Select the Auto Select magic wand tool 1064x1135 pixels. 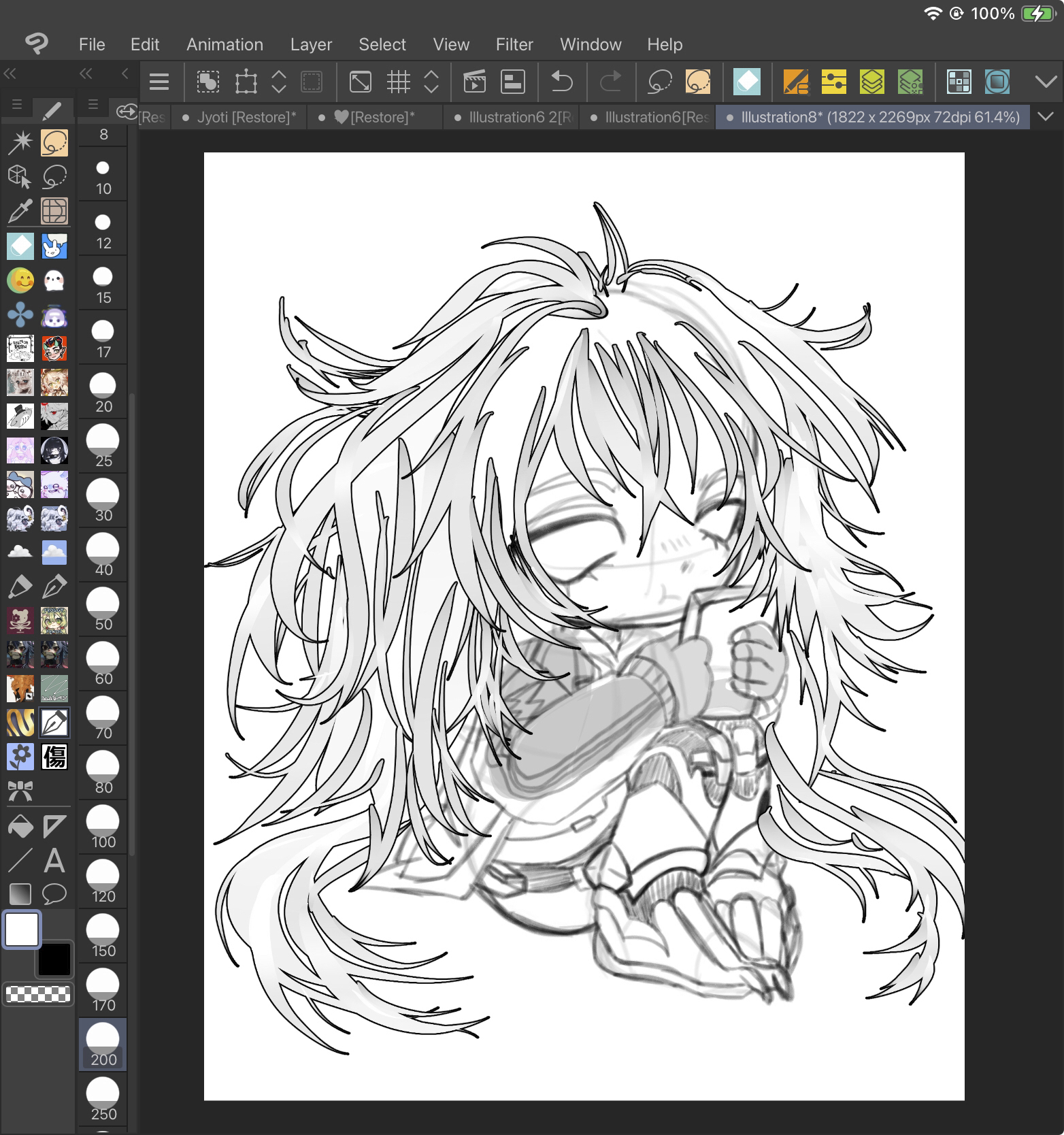(x=20, y=143)
